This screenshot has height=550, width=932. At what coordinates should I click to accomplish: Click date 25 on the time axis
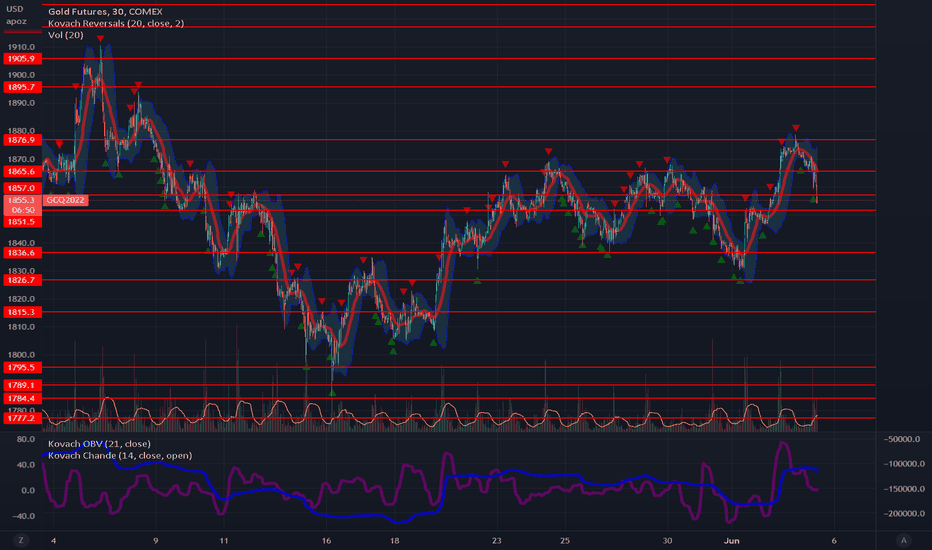tap(565, 540)
